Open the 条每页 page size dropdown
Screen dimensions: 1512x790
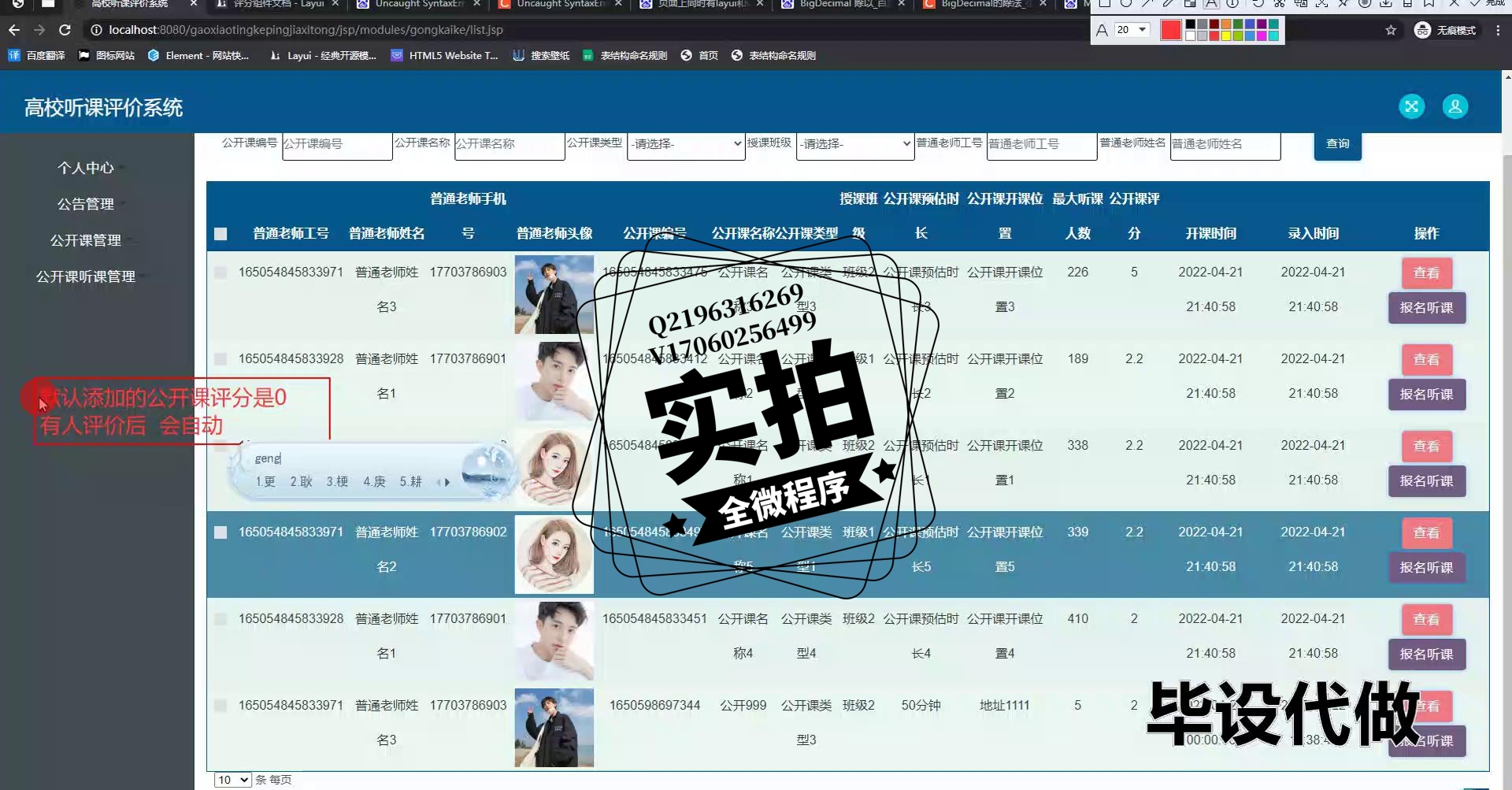[x=232, y=780]
